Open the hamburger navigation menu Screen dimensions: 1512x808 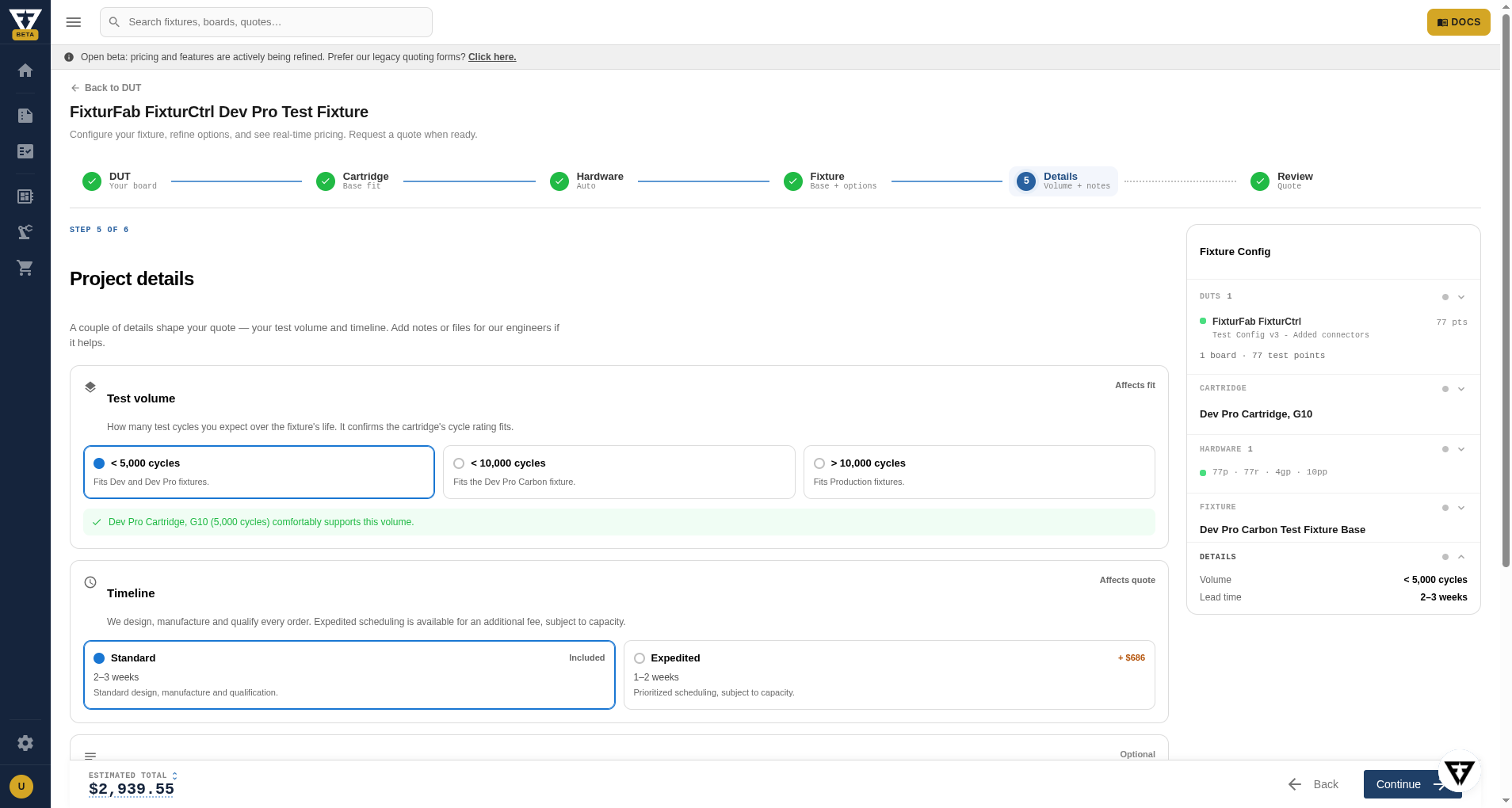pos(74,22)
